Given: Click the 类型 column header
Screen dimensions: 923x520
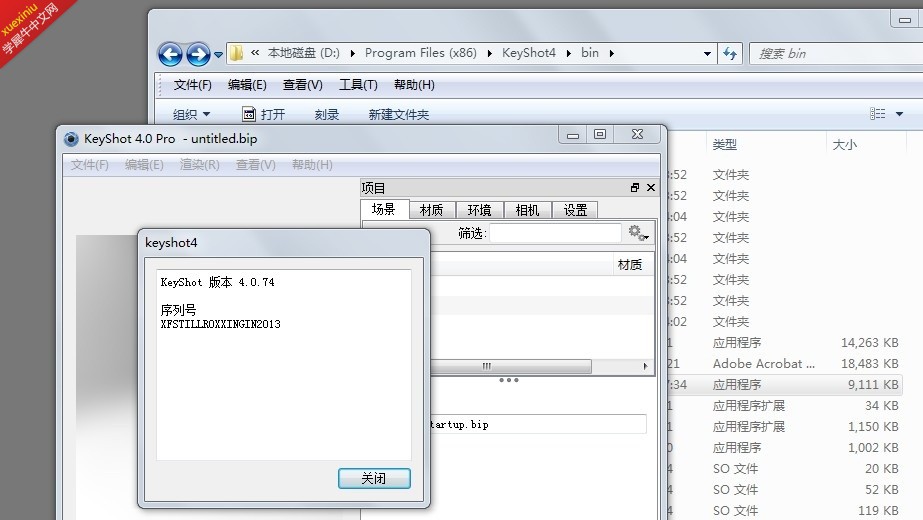Looking at the screenshot, I should click(x=725, y=144).
